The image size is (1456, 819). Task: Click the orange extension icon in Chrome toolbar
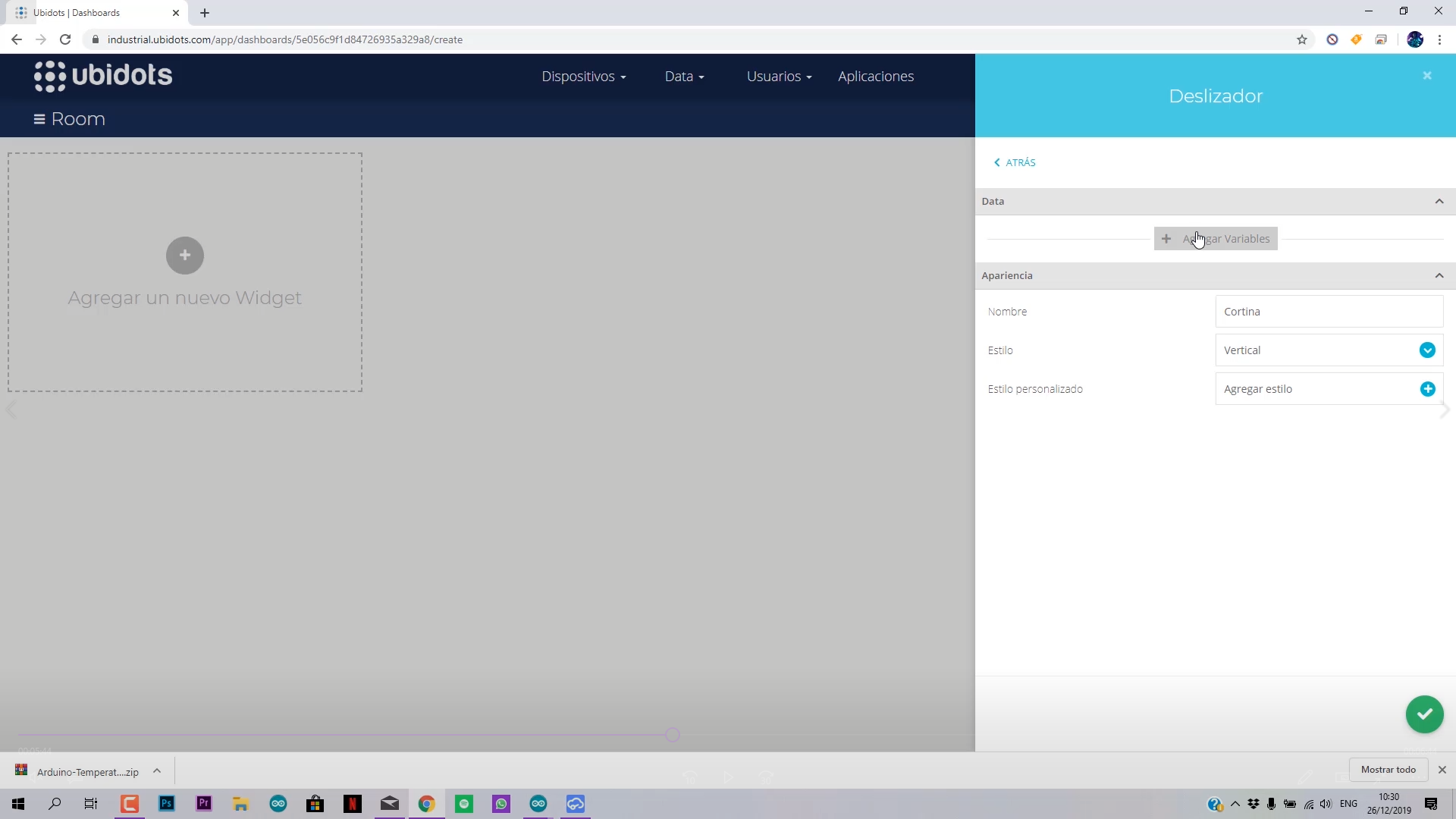coord(1356,39)
